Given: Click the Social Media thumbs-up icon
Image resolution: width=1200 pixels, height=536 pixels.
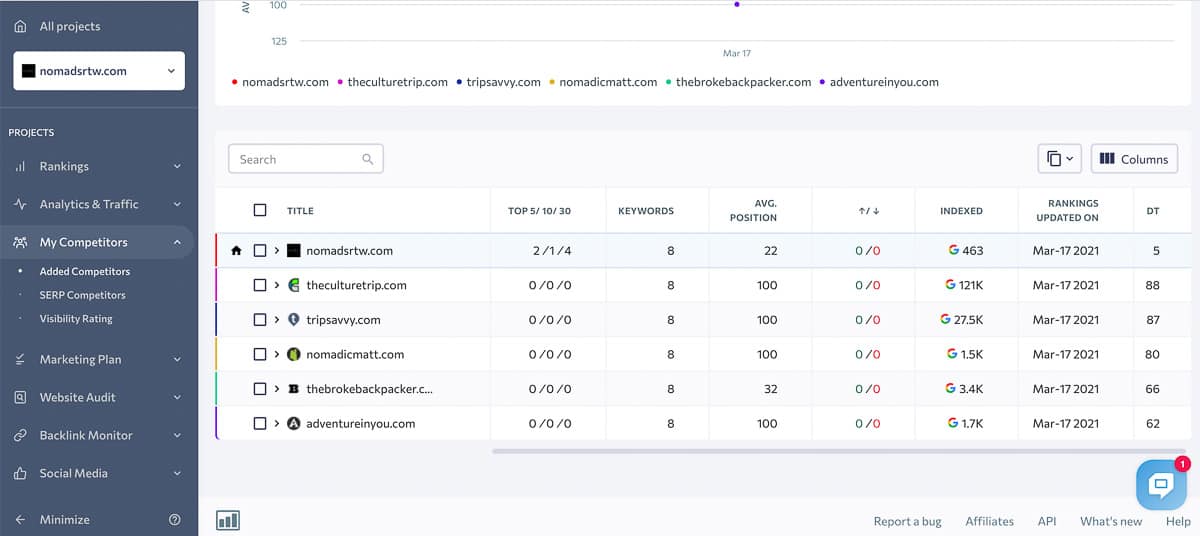Looking at the screenshot, I should (x=20, y=473).
